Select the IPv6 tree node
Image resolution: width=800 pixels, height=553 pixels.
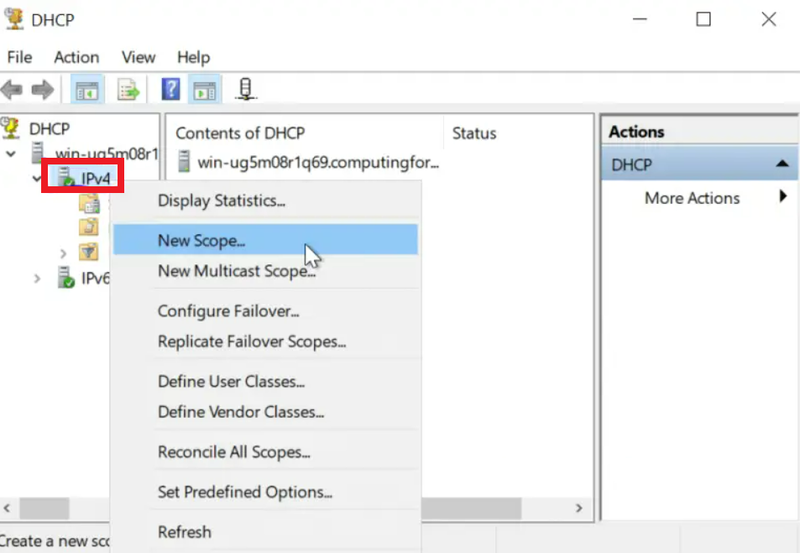coord(95,278)
